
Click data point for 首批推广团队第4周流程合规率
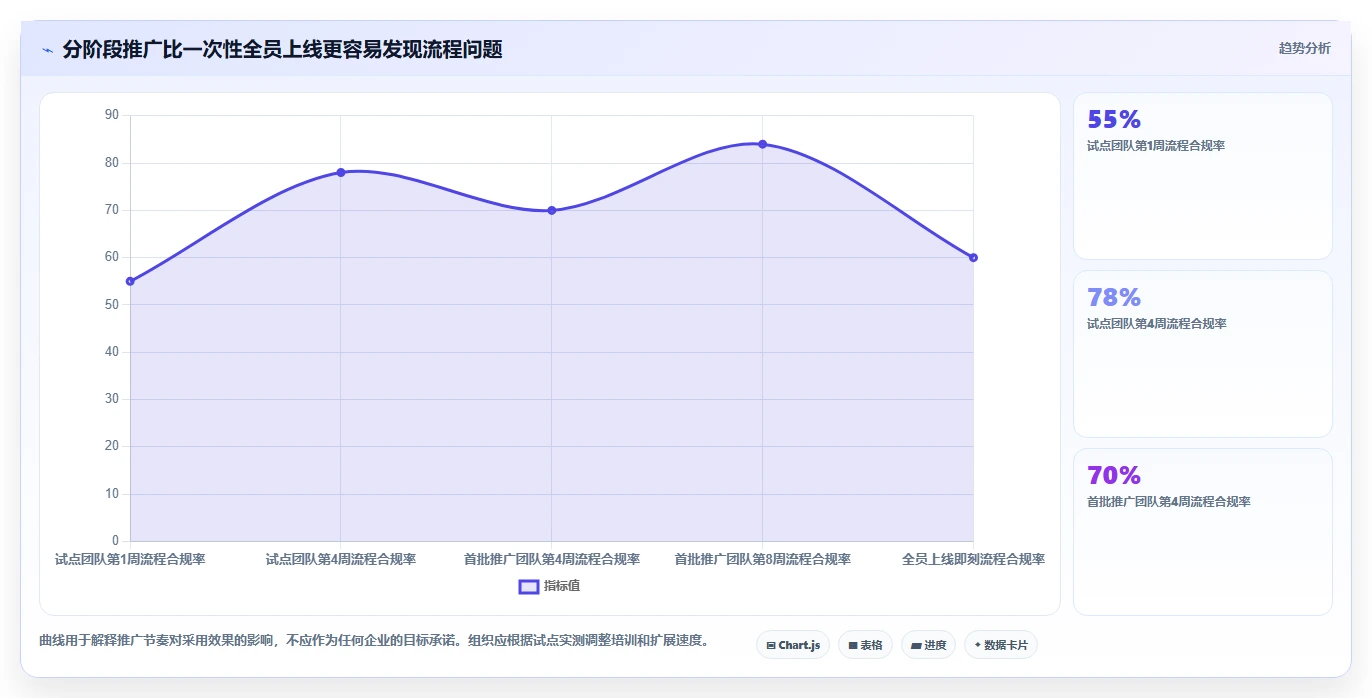point(552,210)
